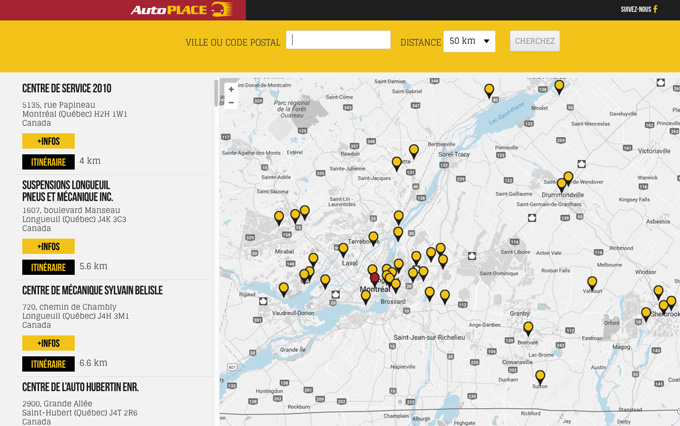
Task: Select the yellow pin above Lac Saint-Pierre
Action: [x=489, y=90]
